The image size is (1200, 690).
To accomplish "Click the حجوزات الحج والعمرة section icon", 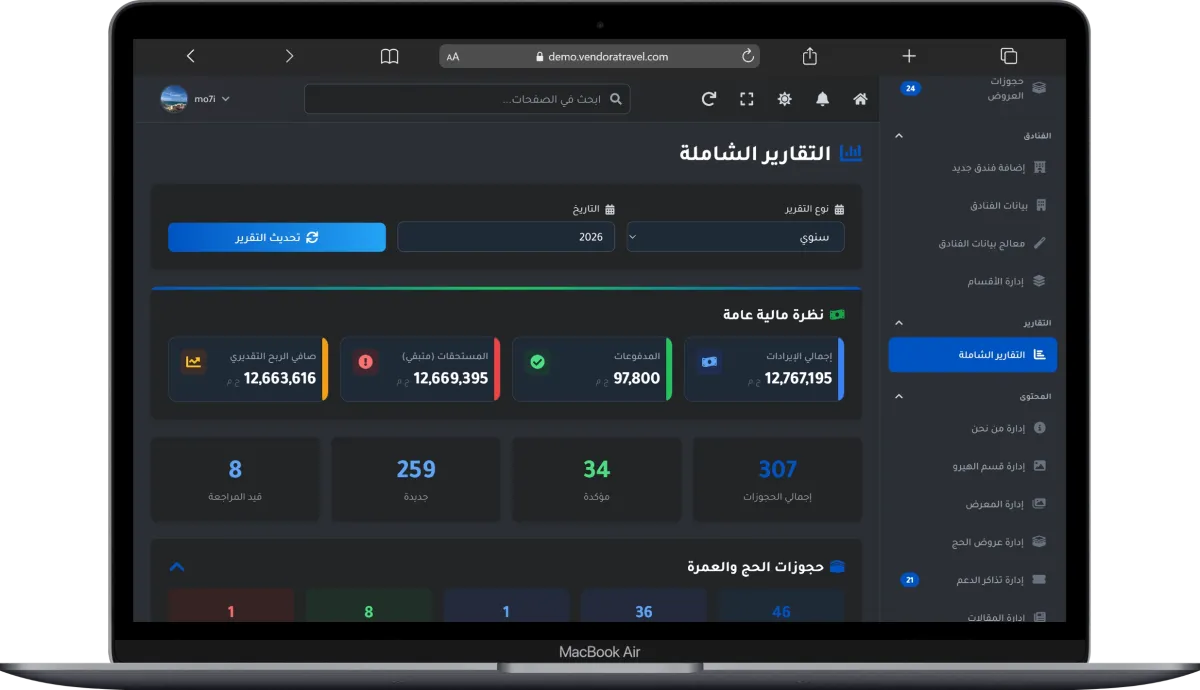I will click(838, 567).
